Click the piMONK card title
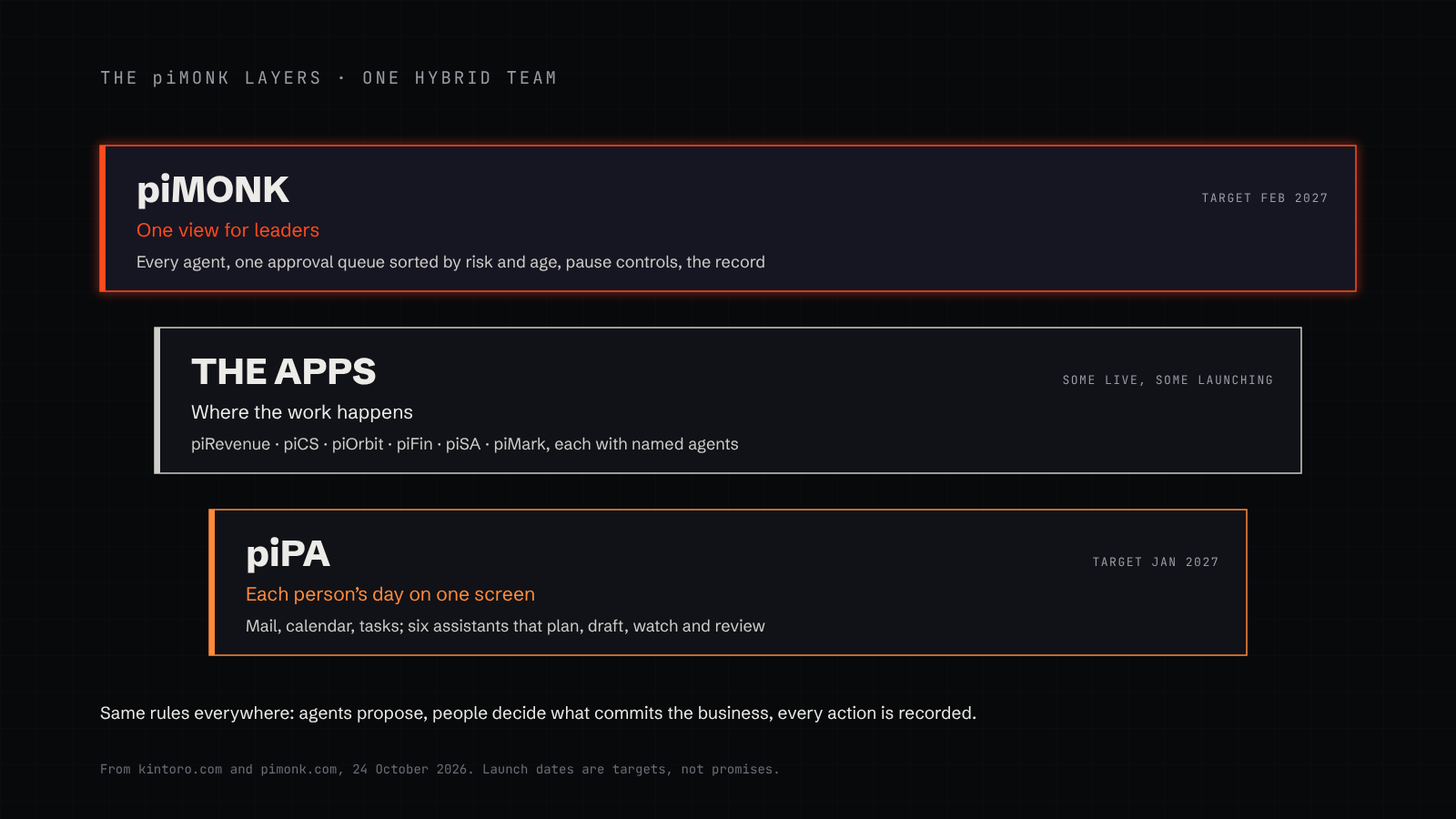1456x819 pixels. coord(213,190)
